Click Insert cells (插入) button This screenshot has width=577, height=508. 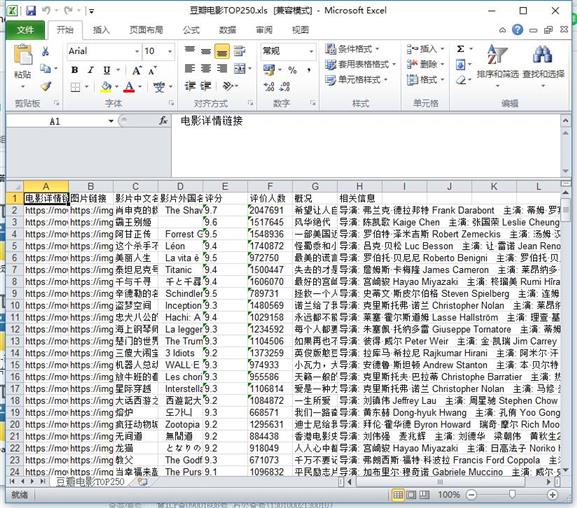tap(425, 49)
